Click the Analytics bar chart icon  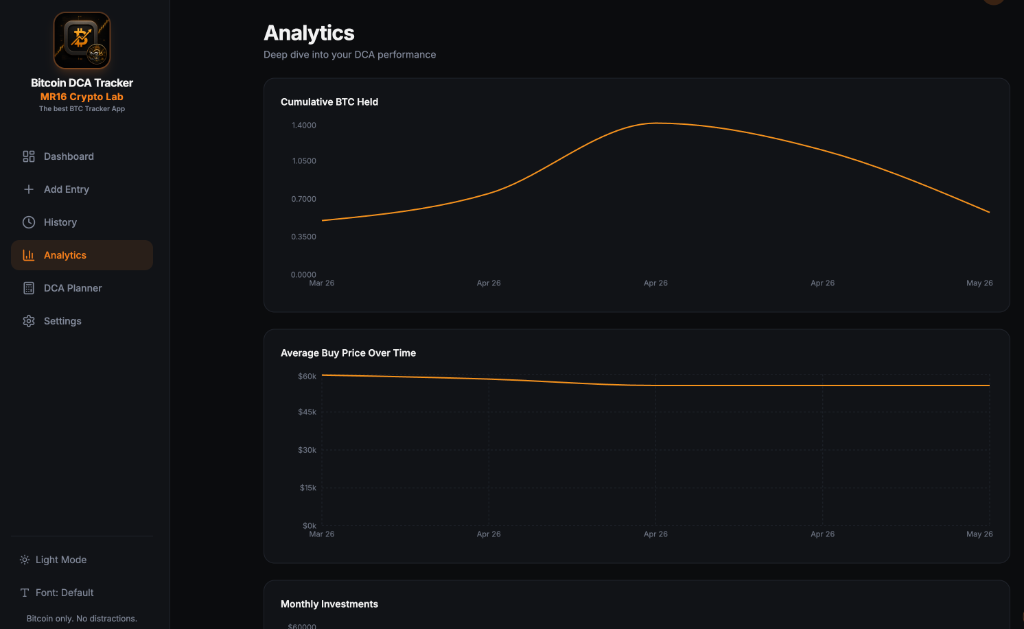[29, 255]
